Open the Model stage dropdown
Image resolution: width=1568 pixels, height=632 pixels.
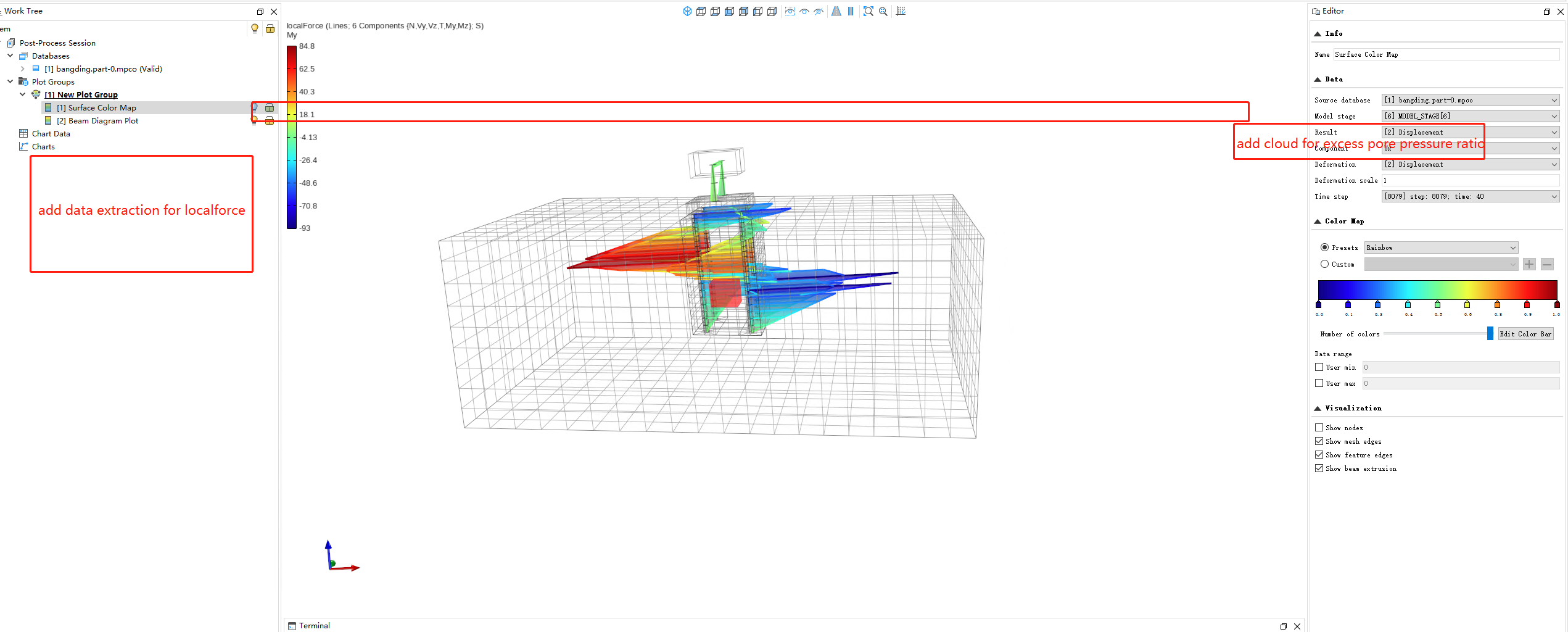pos(1471,116)
